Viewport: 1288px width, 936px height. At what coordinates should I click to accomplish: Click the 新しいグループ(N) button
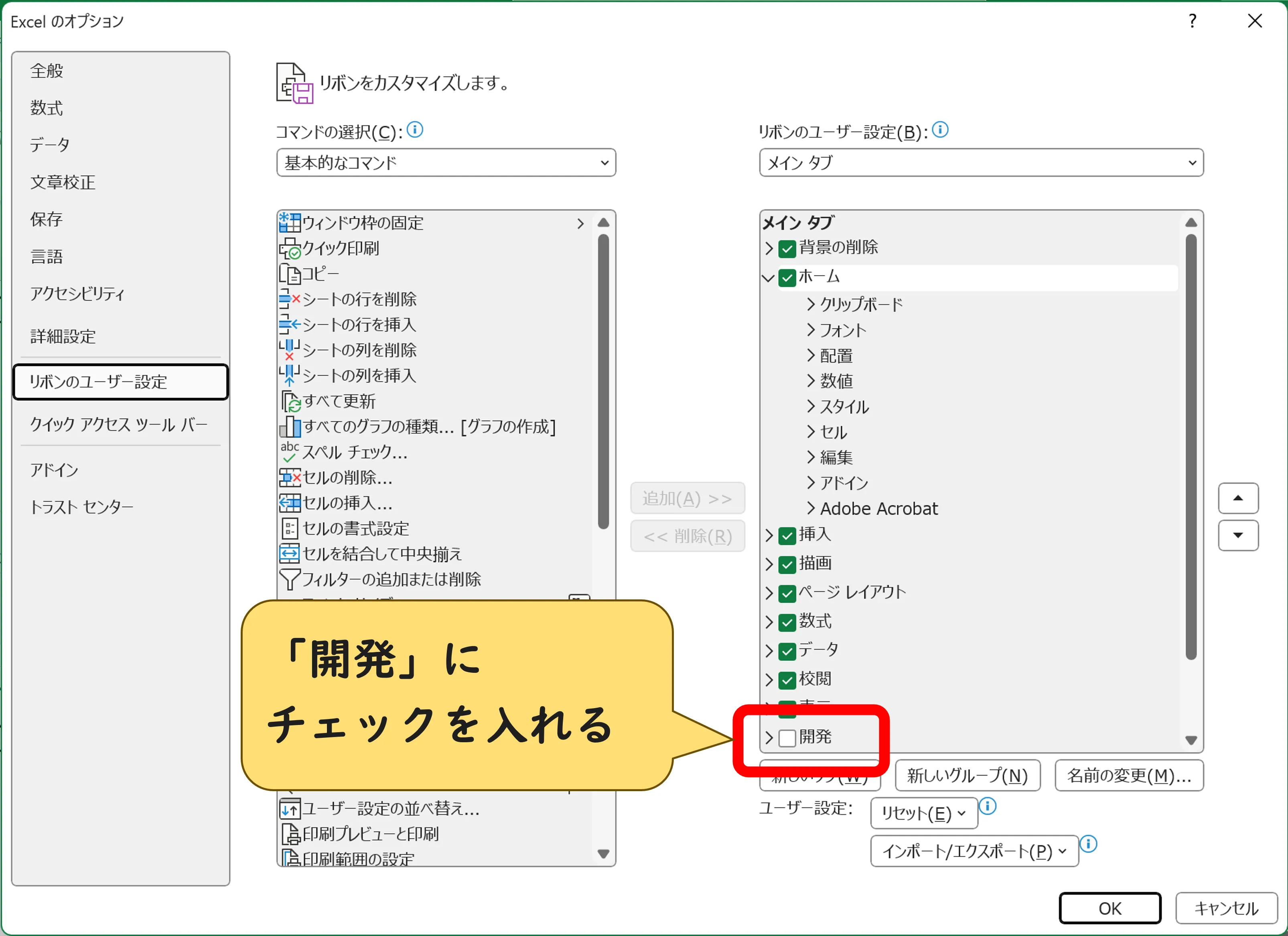[968, 775]
